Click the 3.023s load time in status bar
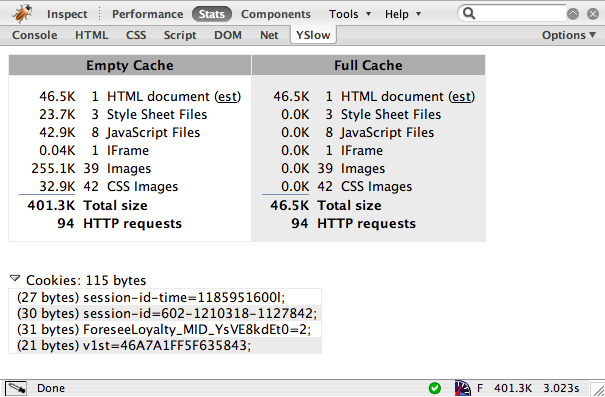 561,388
